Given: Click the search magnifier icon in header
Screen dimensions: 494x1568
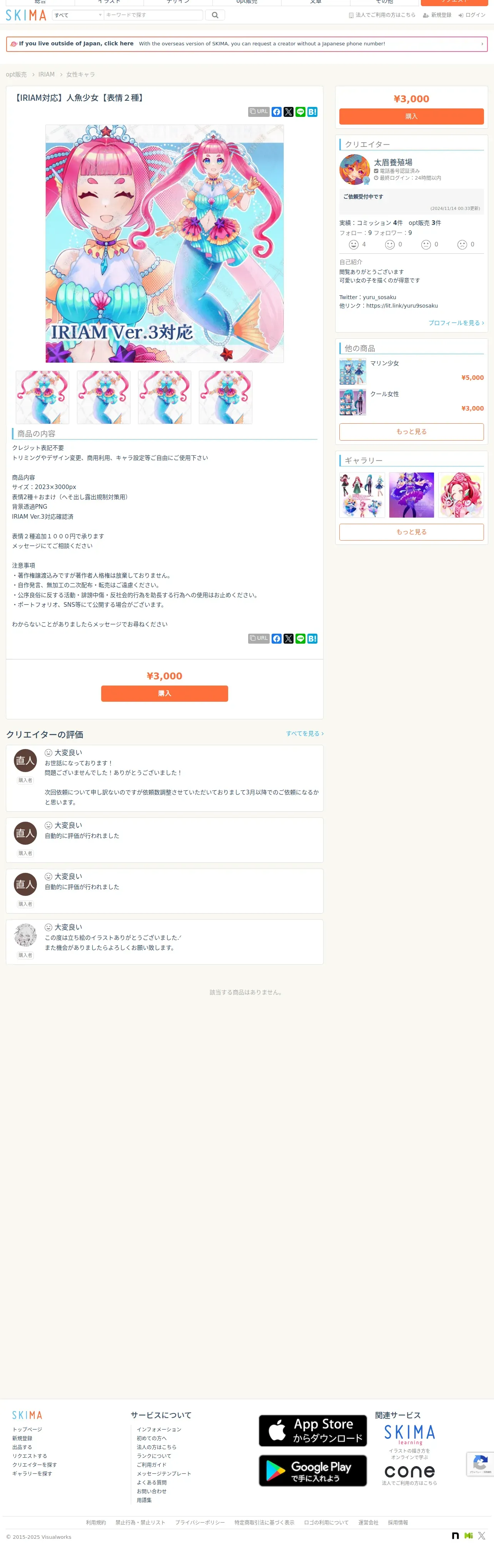Looking at the screenshot, I should [215, 15].
